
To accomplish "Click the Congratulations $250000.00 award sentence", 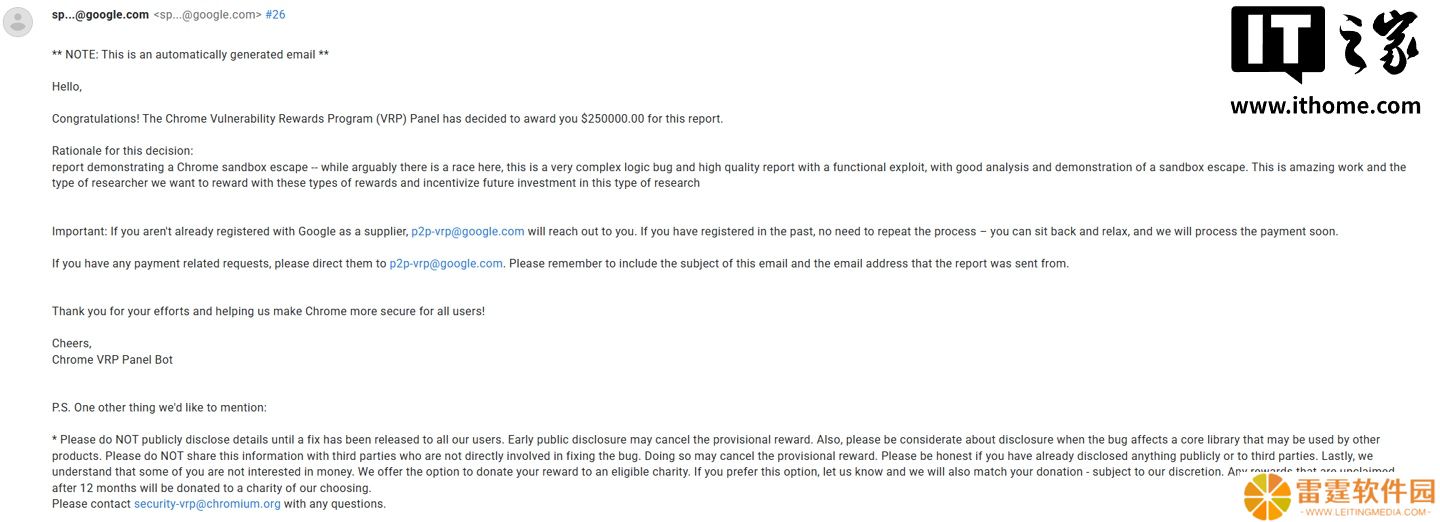I will pos(387,119).
